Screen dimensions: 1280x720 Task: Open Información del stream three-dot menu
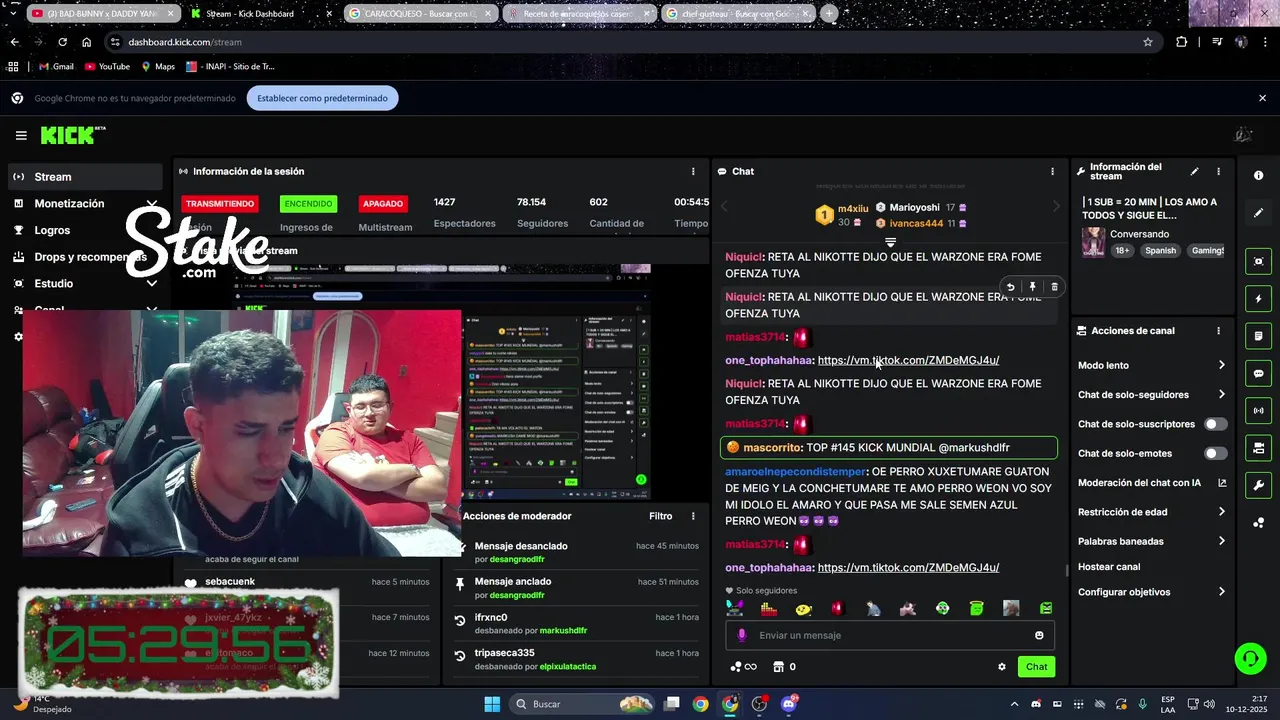1218,172
